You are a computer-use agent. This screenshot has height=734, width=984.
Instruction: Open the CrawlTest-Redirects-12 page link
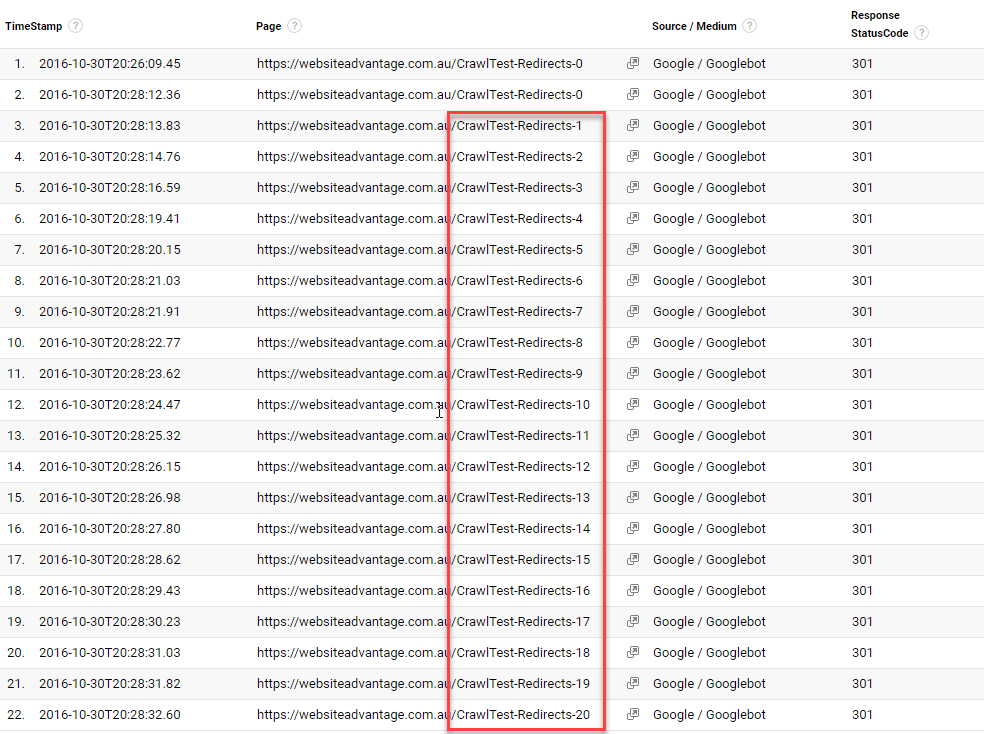(x=424, y=466)
